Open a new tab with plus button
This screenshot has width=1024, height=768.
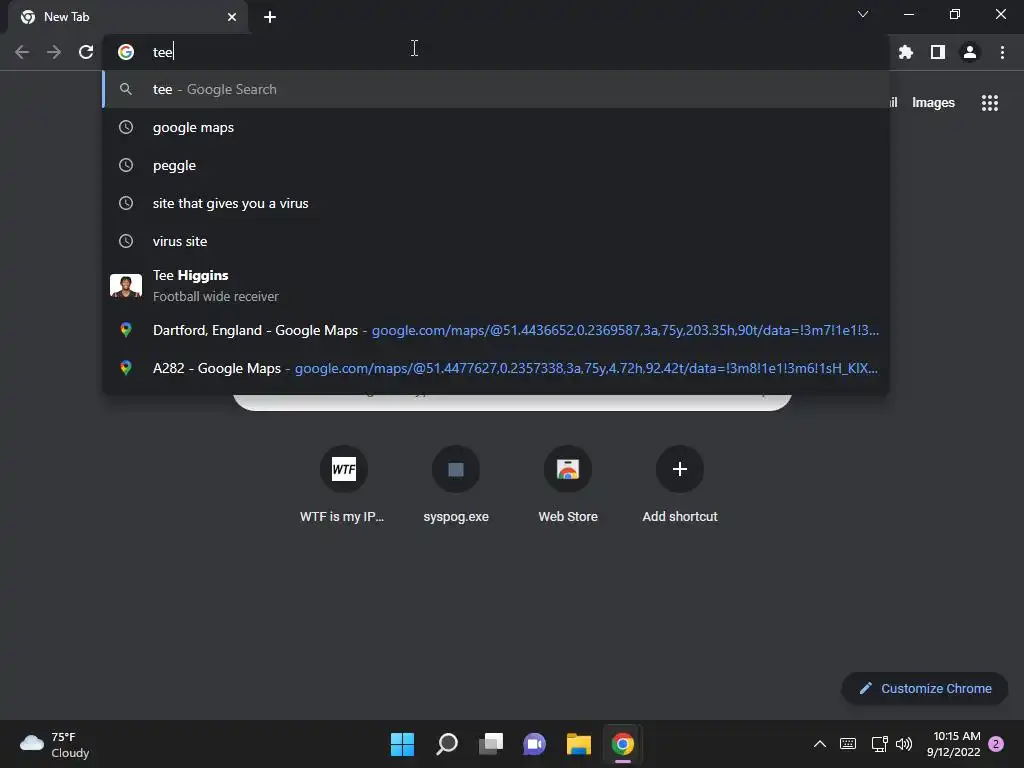click(270, 17)
